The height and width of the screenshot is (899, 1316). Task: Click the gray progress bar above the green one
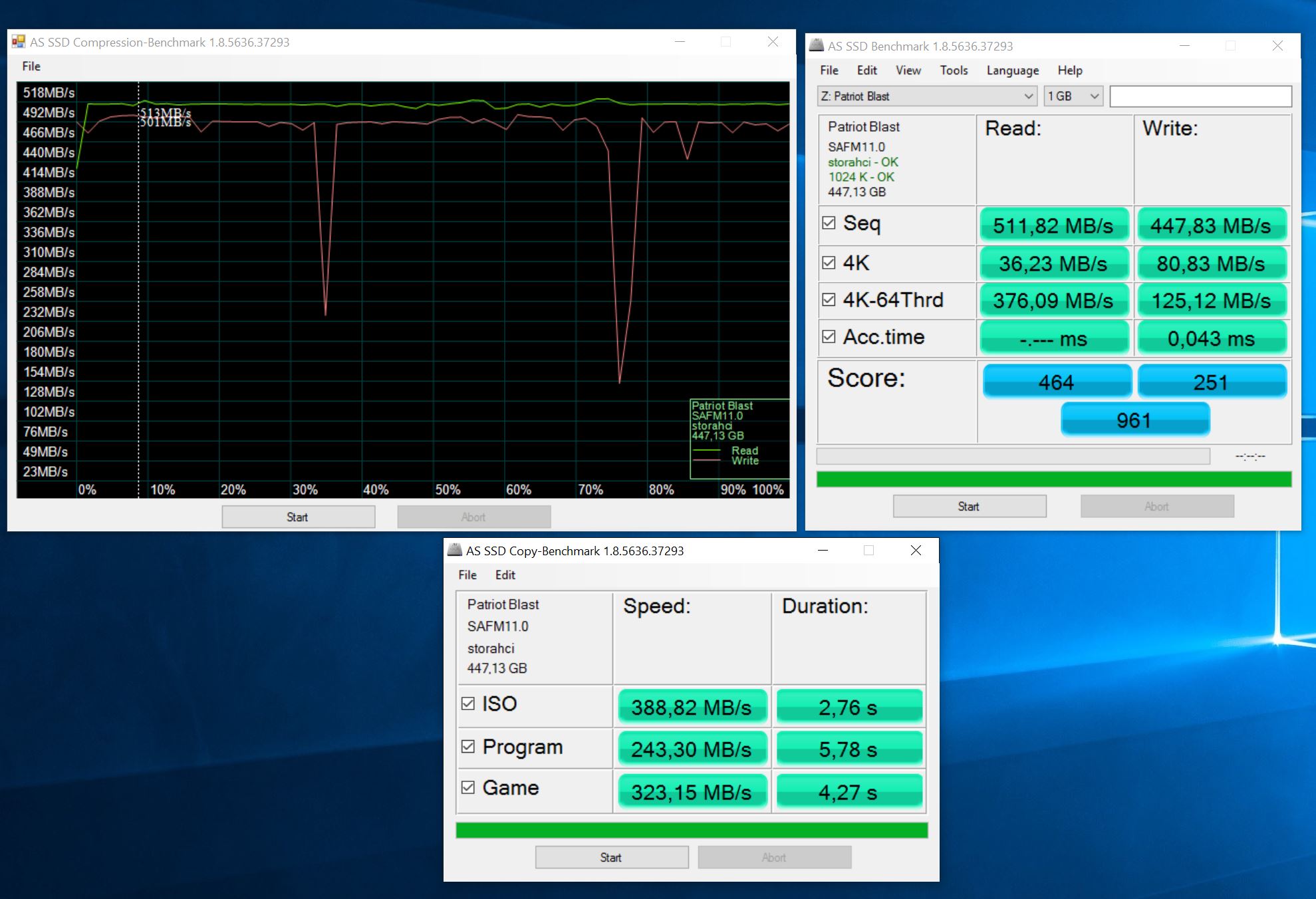[x=1013, y=456]
